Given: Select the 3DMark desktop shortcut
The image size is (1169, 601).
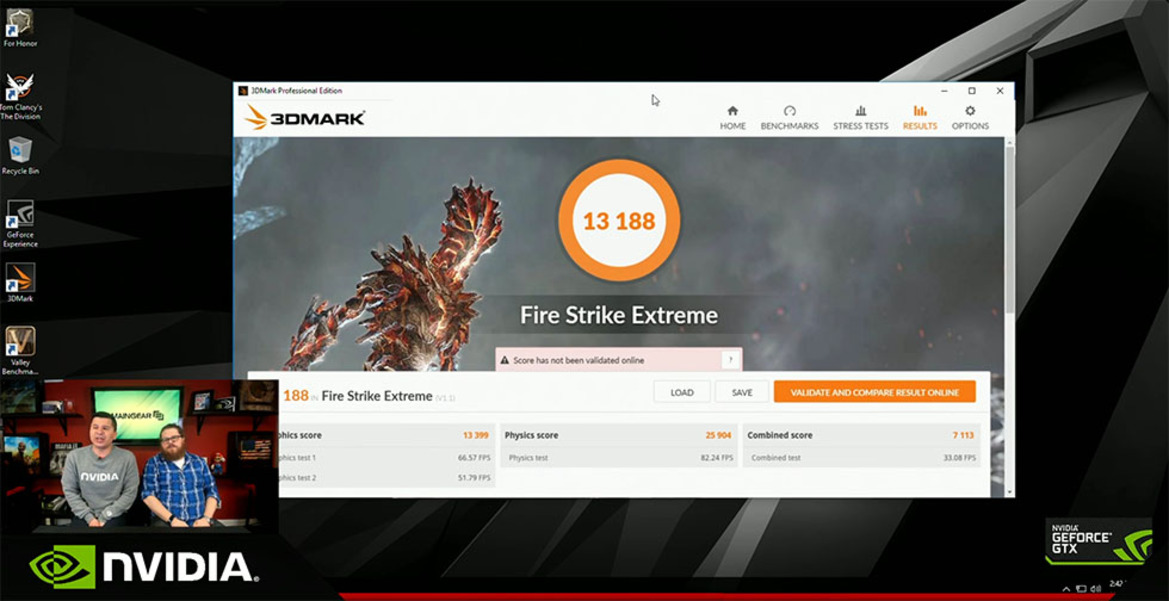Looking at the screenshot, I should [x=20, y=282].
